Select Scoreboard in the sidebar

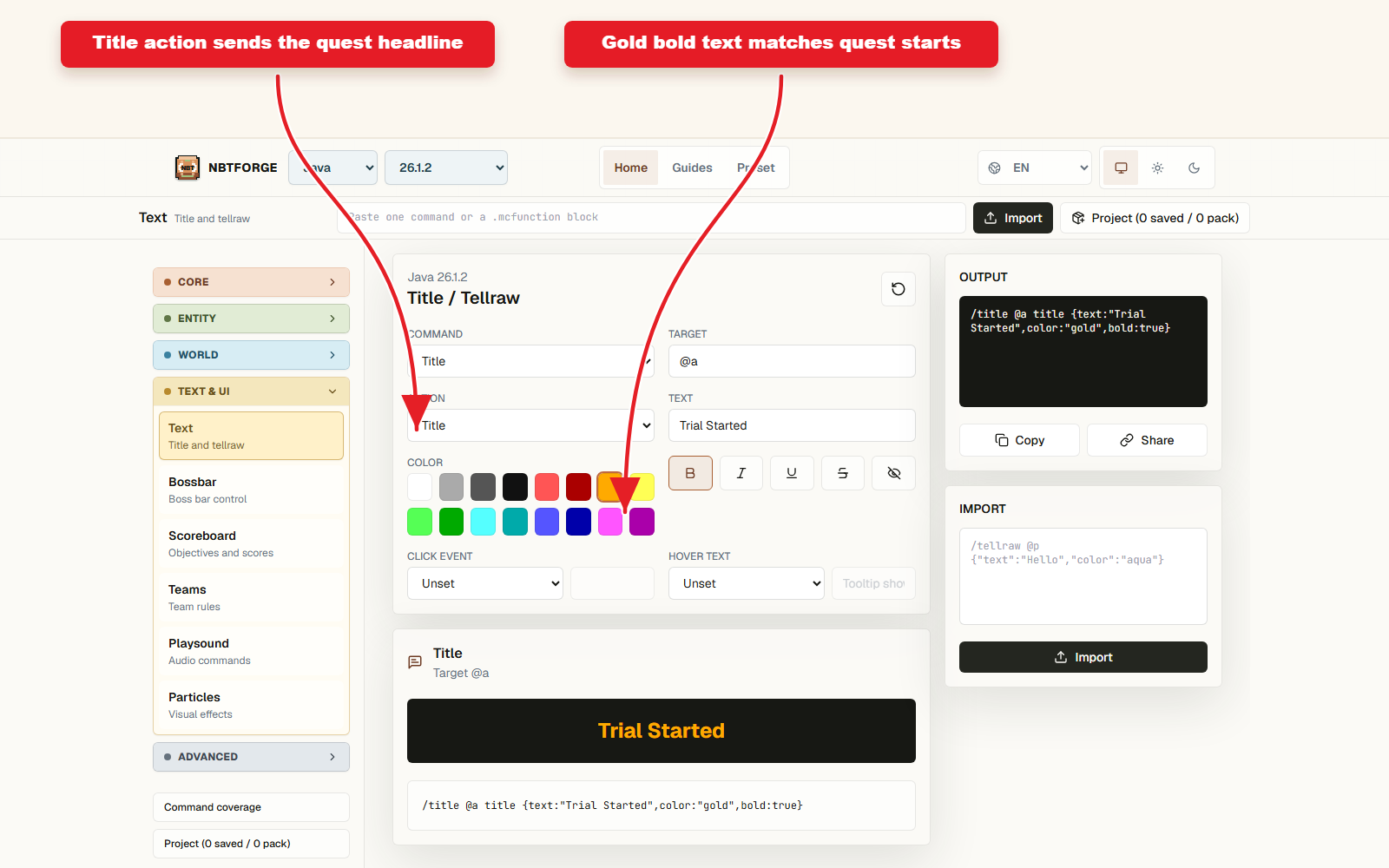click(251, 543)
